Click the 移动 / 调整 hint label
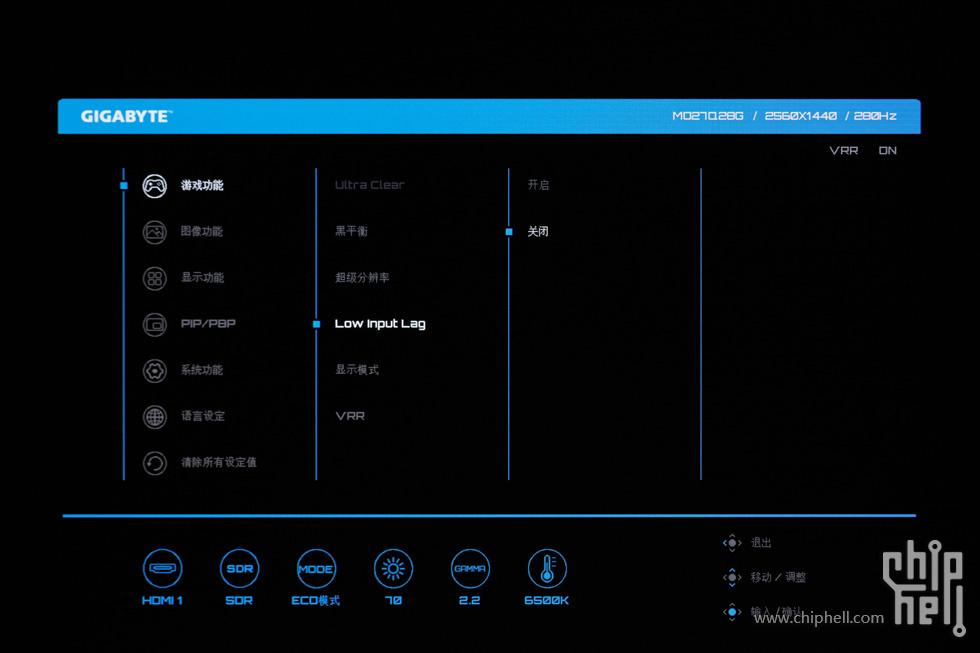Image resolution: width=980 pixels, height=653 pixels. (x=778, y=577)
